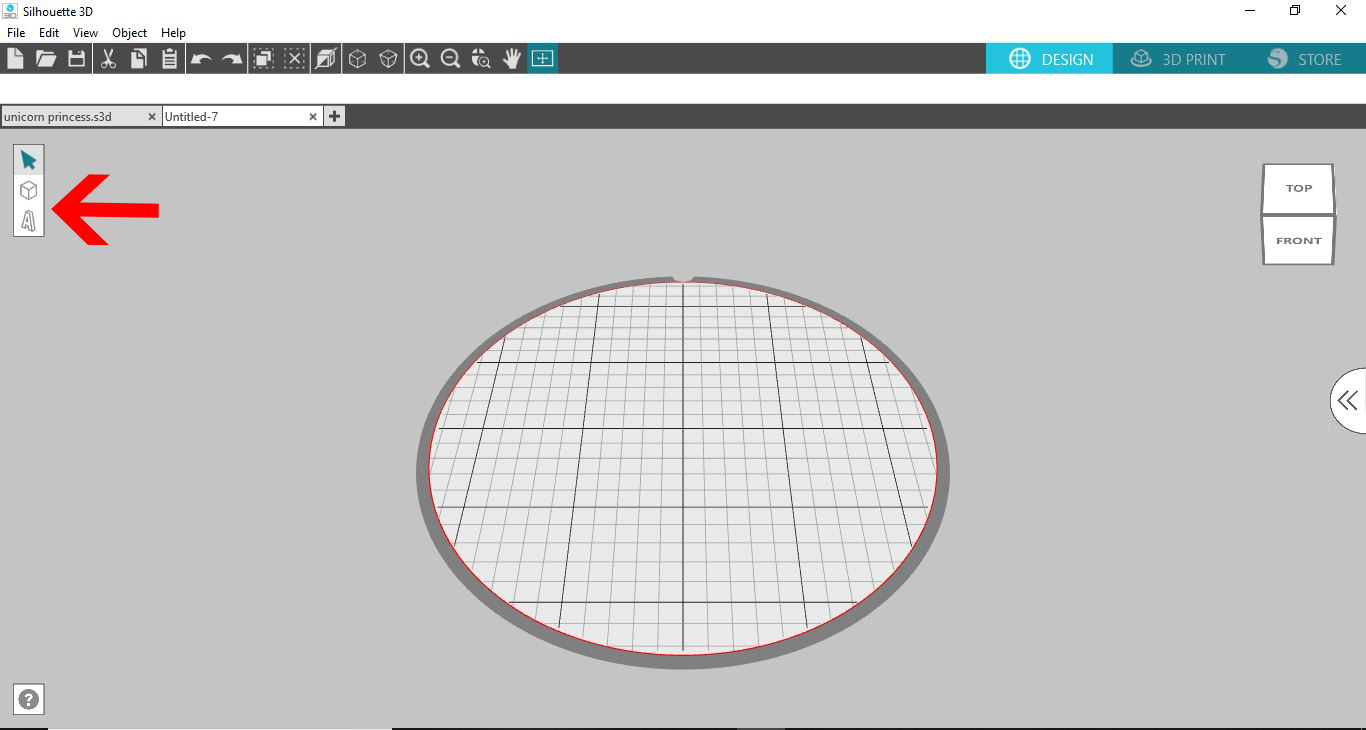This screenshot has height=730, width=1366.
Task: Open the STORE tab
Action: [1304, 59]
